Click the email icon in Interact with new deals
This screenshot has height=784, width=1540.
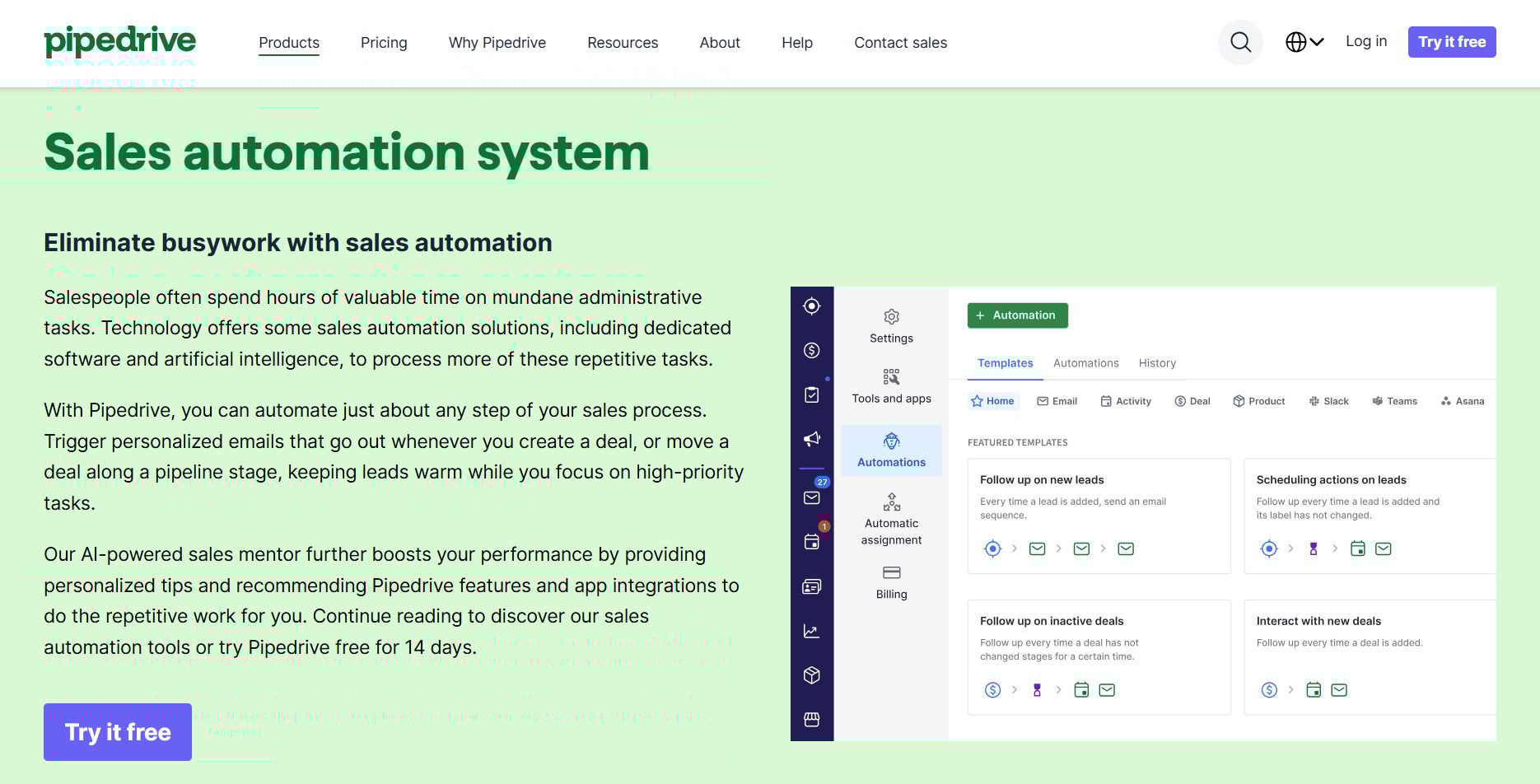pyautogui.click(x=1339, y=690)
